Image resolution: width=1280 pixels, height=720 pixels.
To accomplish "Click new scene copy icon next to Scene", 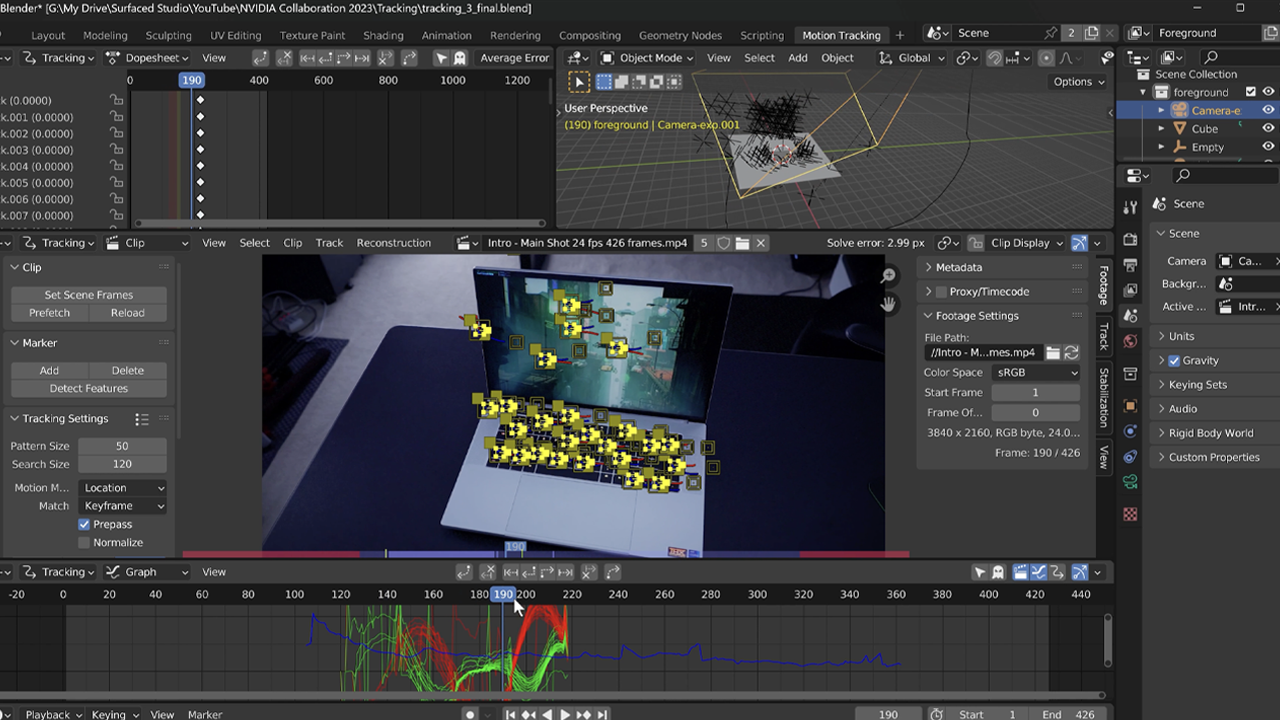I will pyautogui.click(x=1091, y=33).
